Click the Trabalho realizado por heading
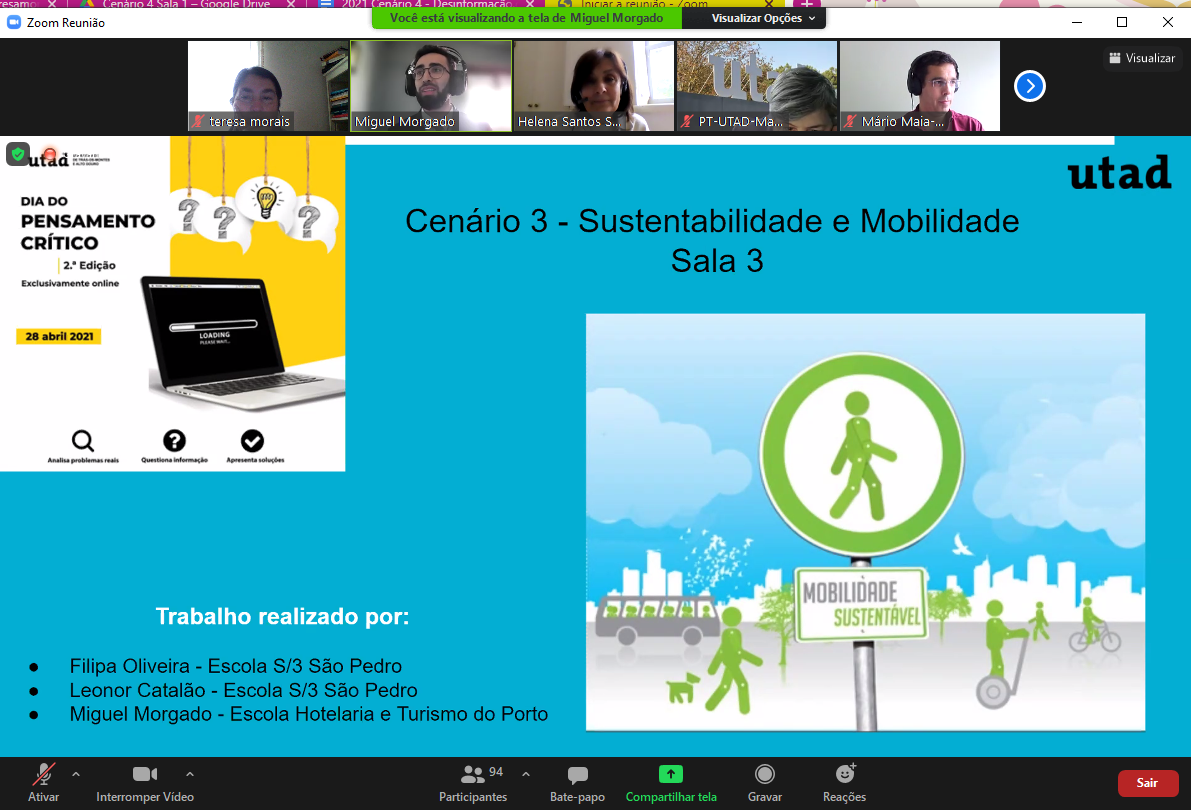Viewport: 1191px width, 810px height. pos(283,616)
